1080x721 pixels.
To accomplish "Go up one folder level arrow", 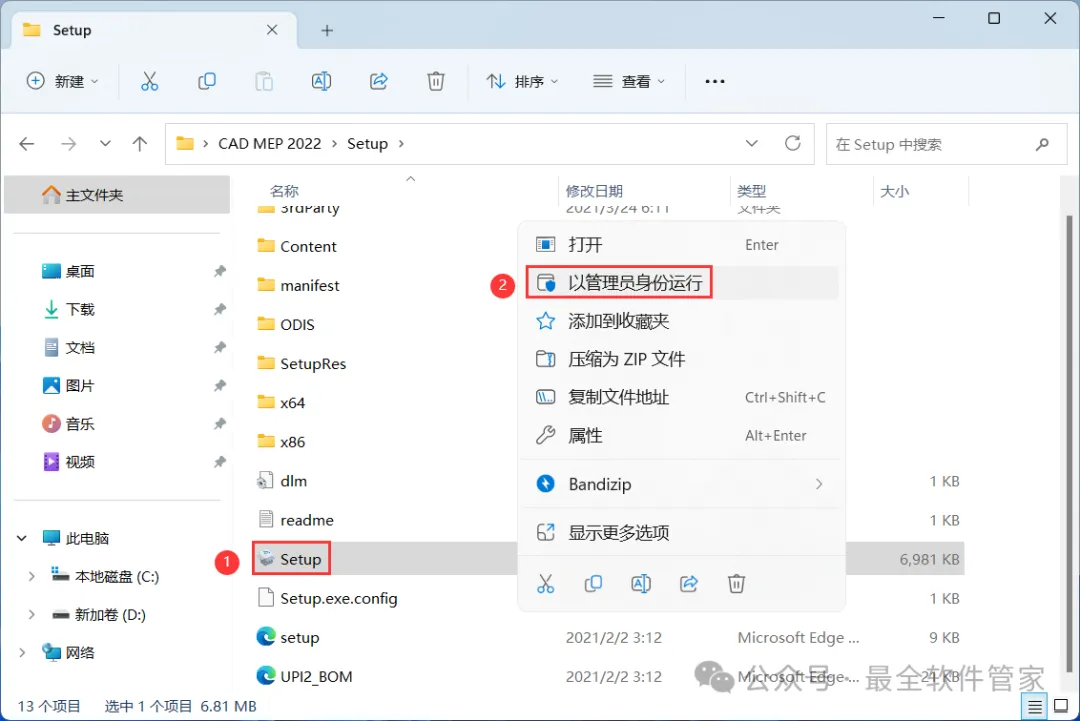I will click(140, 144).
